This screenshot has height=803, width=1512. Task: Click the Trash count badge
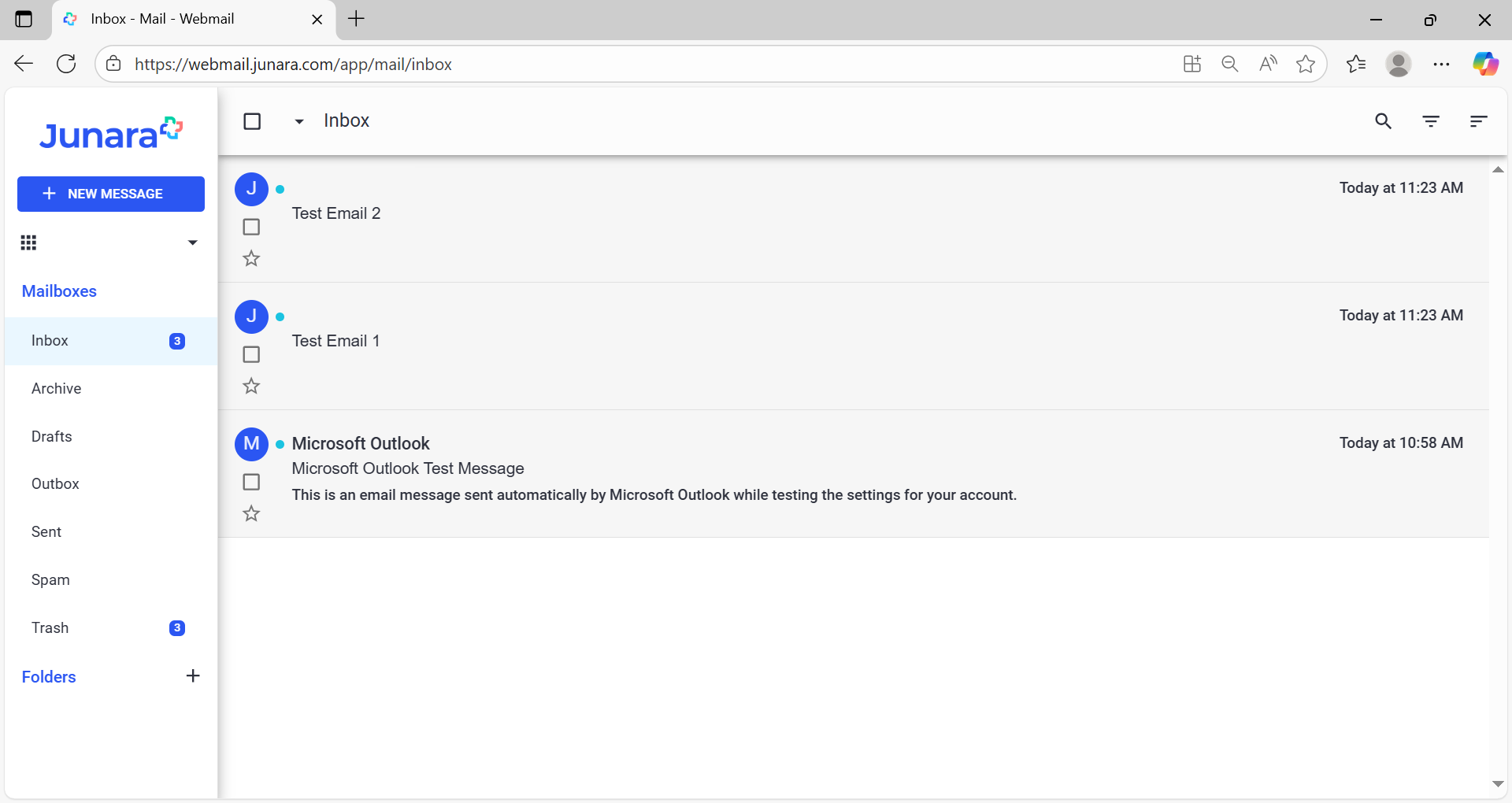coord(177,628)
